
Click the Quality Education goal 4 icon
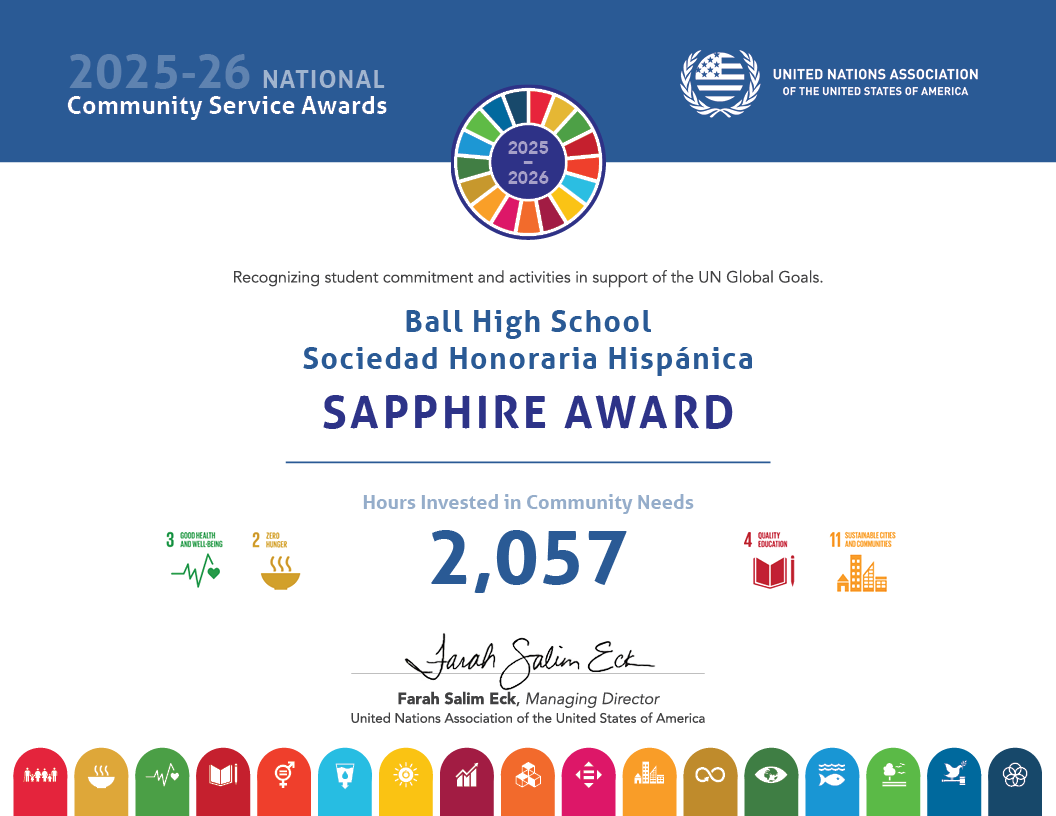pyautogui.click(x=770, y=559)
